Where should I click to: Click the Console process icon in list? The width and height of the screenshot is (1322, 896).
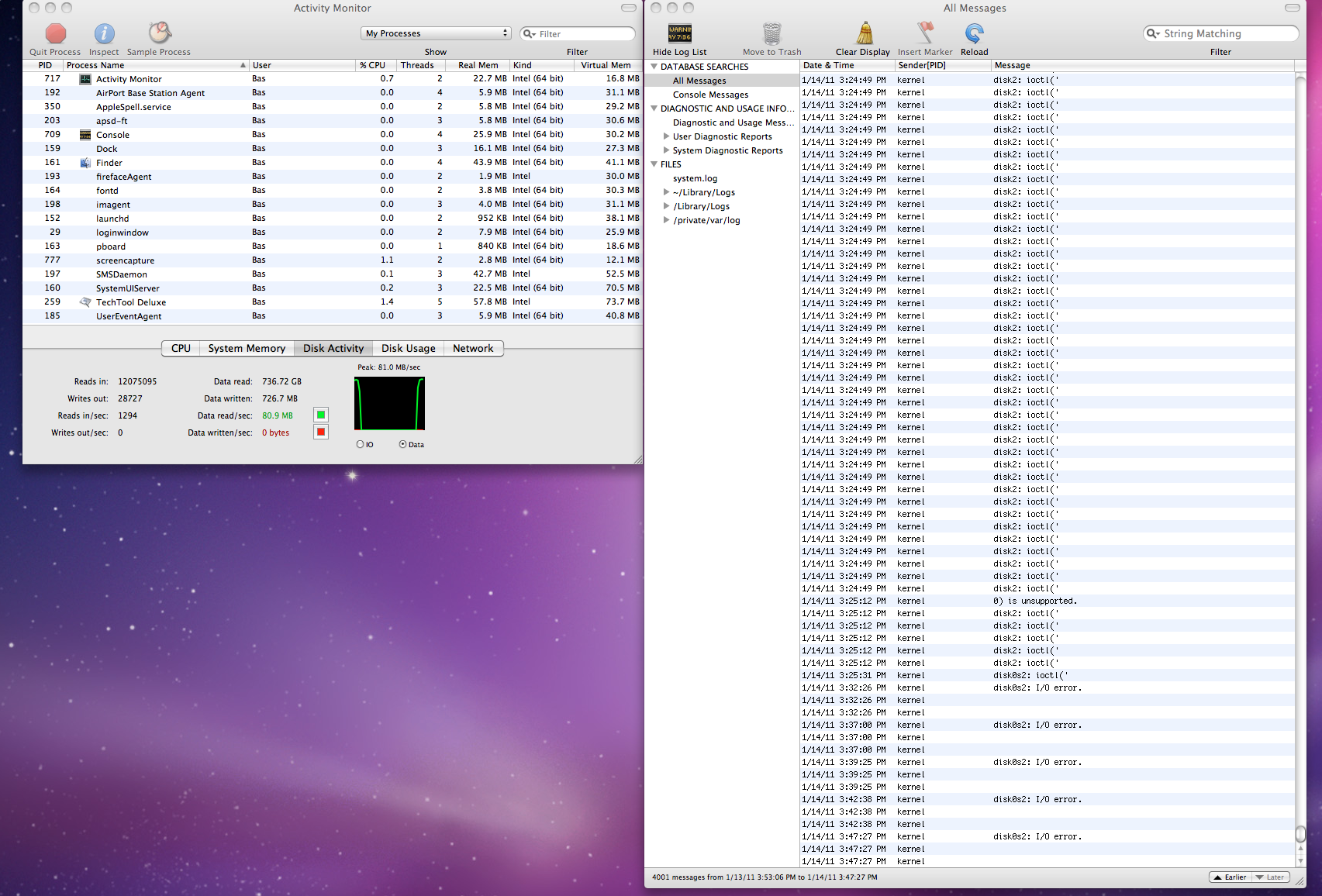point(85,135)
